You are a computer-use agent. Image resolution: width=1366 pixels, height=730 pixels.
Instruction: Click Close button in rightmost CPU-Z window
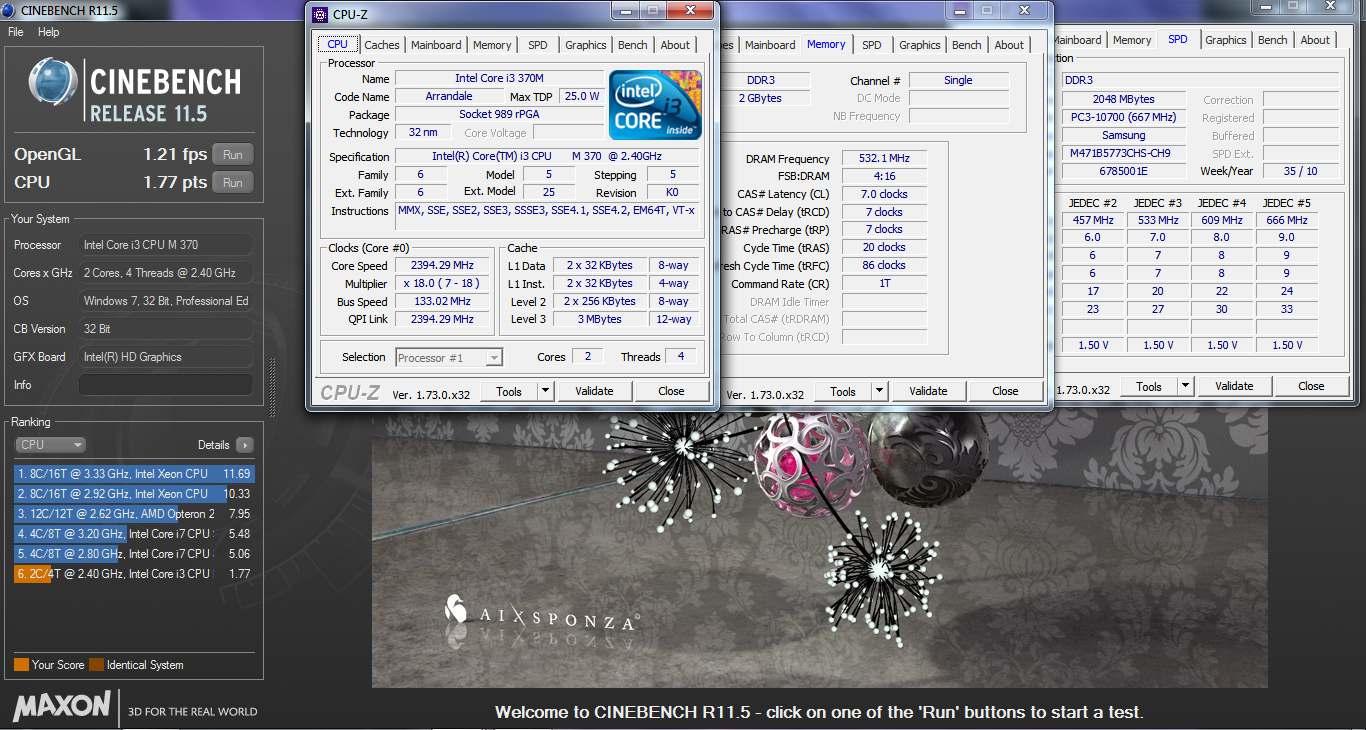[1311, 386]
